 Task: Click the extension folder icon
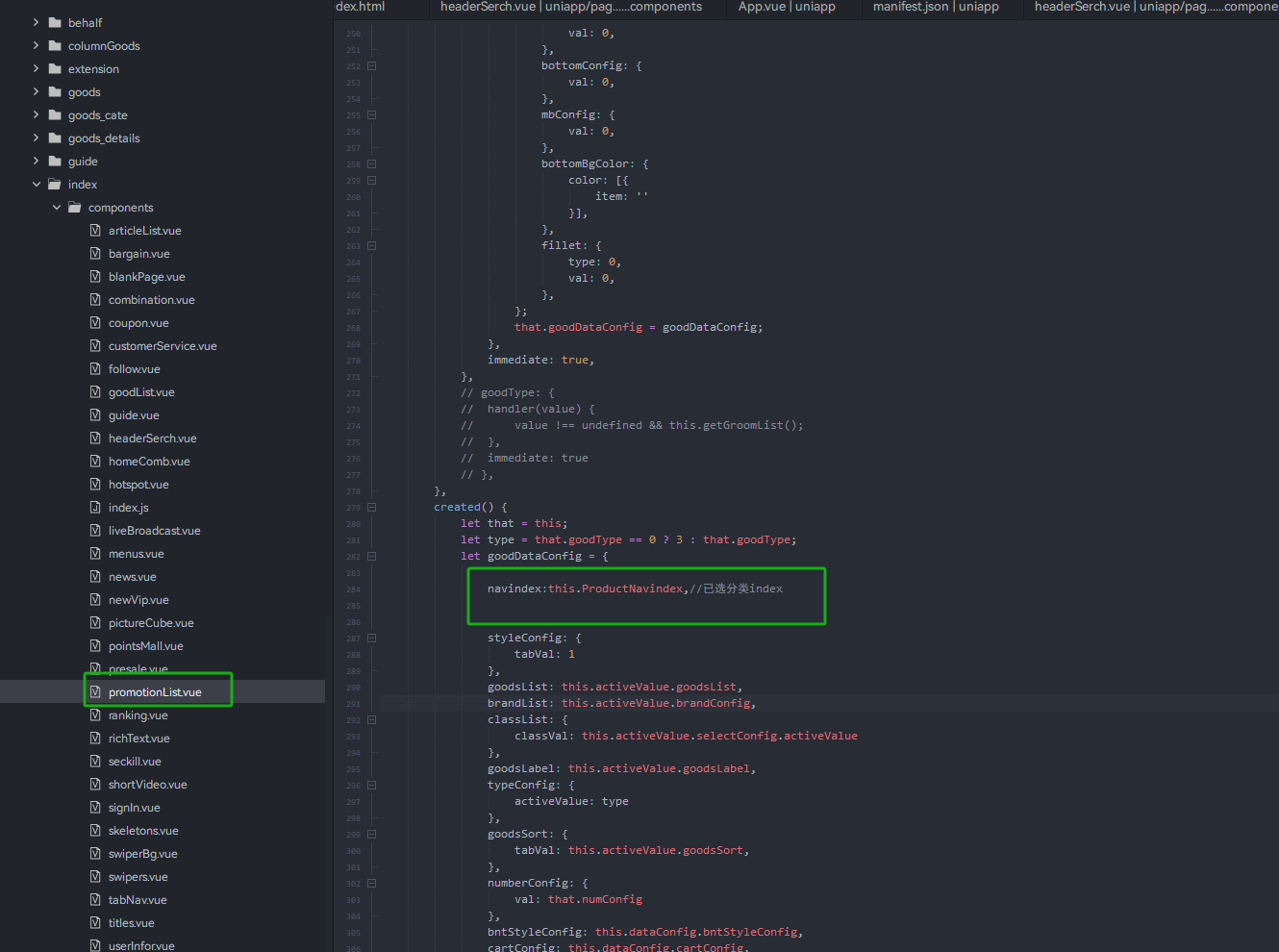[x=55, y=68]
